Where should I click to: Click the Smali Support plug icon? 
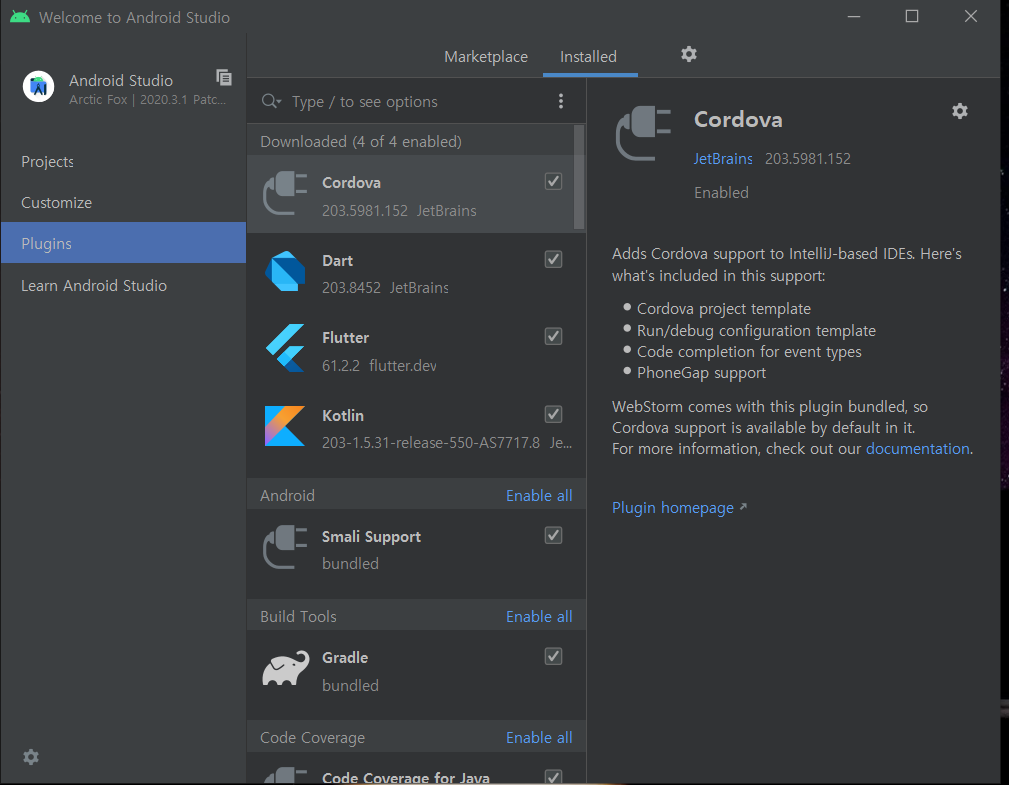(284, 547)
